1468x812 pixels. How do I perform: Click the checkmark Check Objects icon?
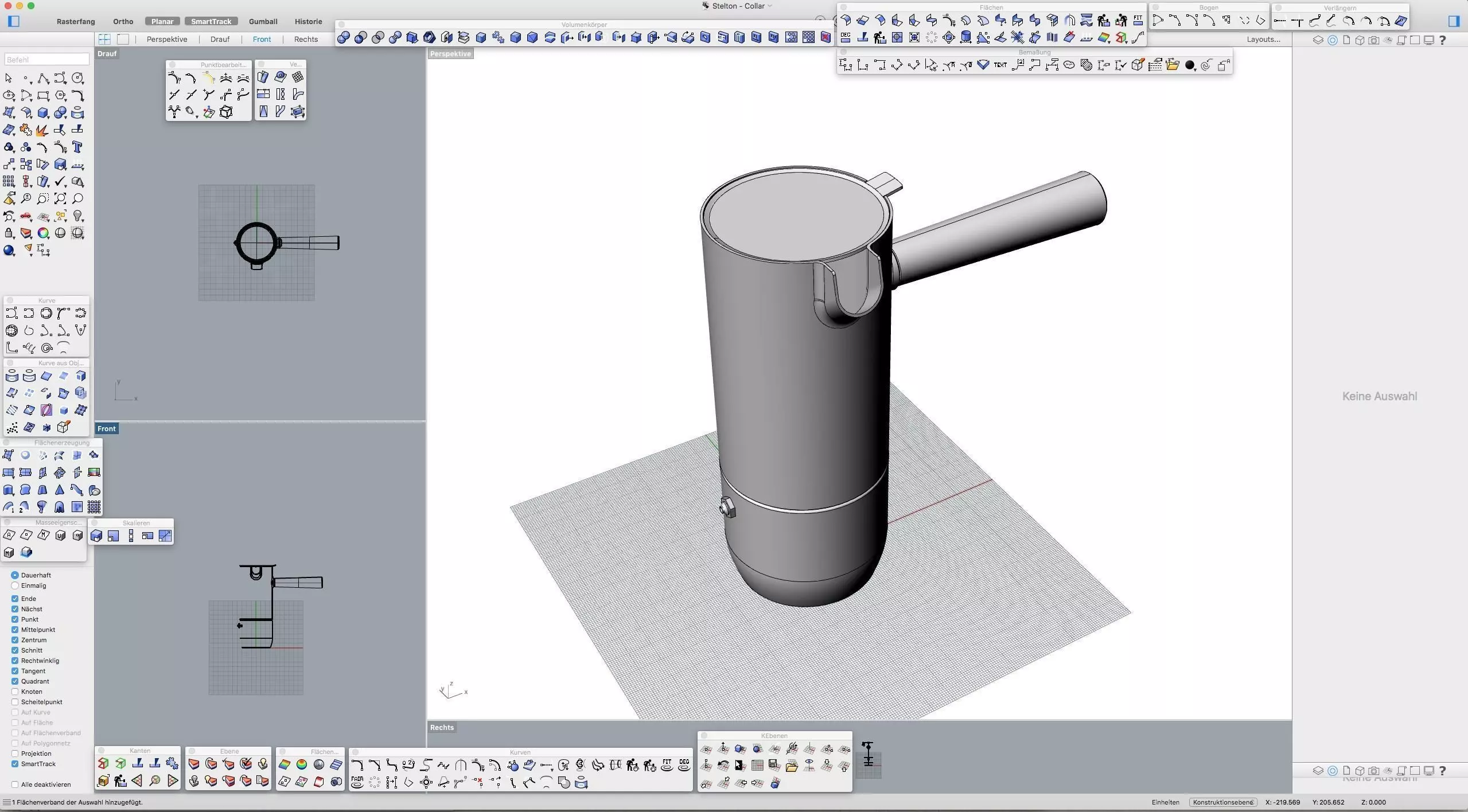(60, 182)
